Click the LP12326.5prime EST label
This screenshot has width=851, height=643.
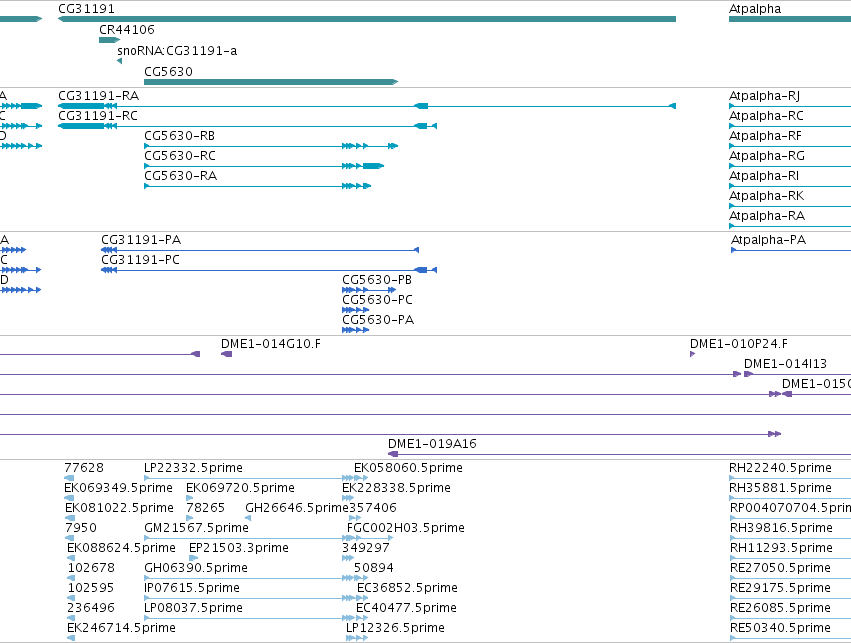(x=395, y=628)
